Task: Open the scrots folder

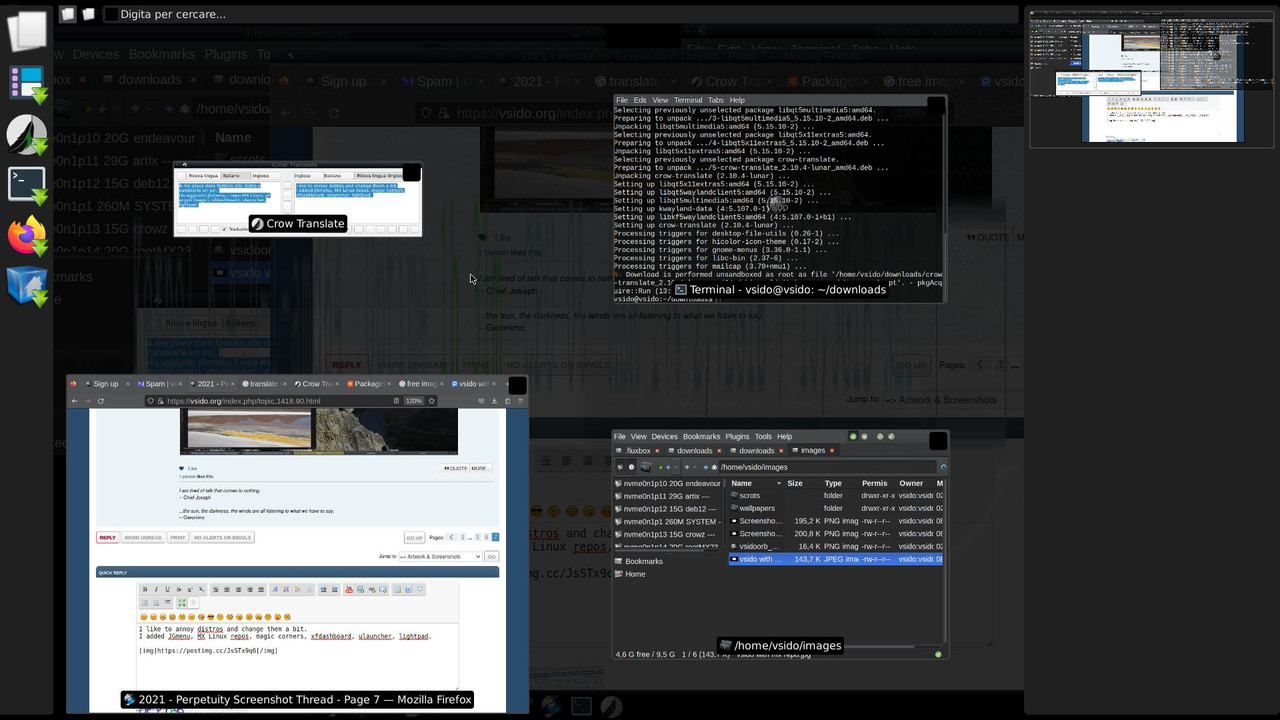Action: pyautogui.click(x=835, y=496)
